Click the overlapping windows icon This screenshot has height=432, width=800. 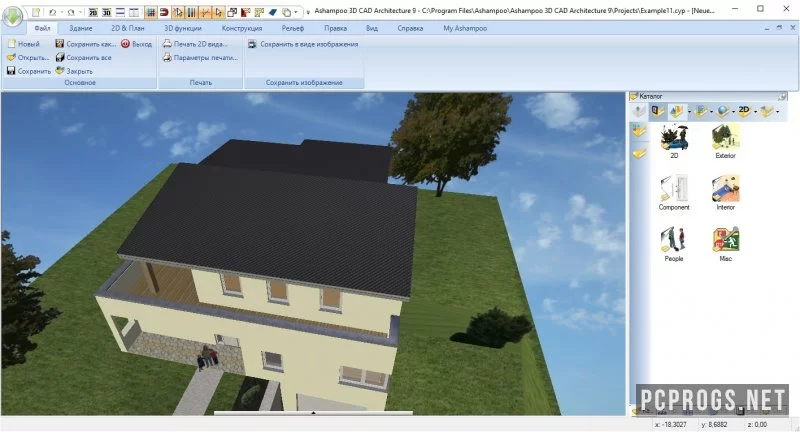click(x=232, y=12)
